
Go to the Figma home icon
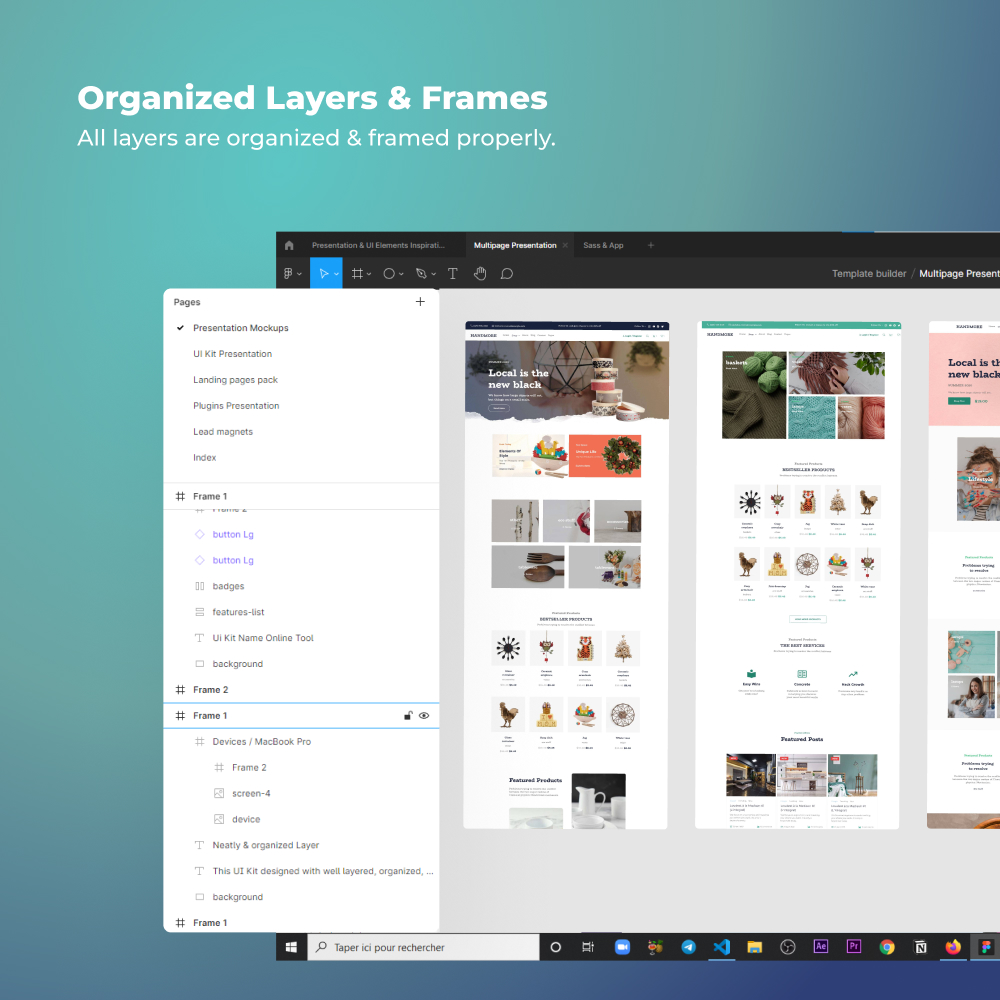pyautogui.click(x=289, y=245)
